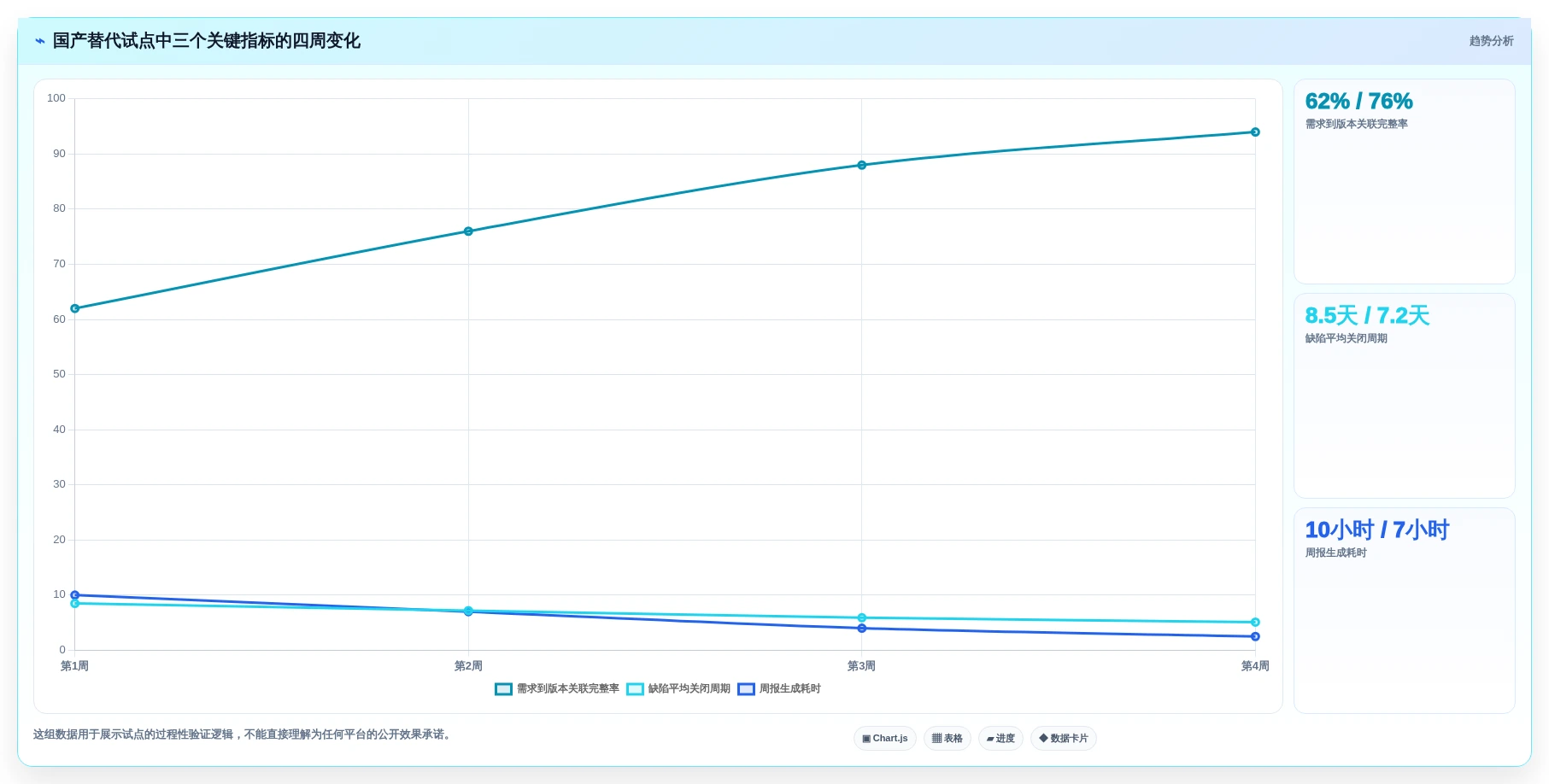This screenshot has width=1549, height=784.
Task: Open the 62% / 76% metric card
Action: coord(1405,181)
